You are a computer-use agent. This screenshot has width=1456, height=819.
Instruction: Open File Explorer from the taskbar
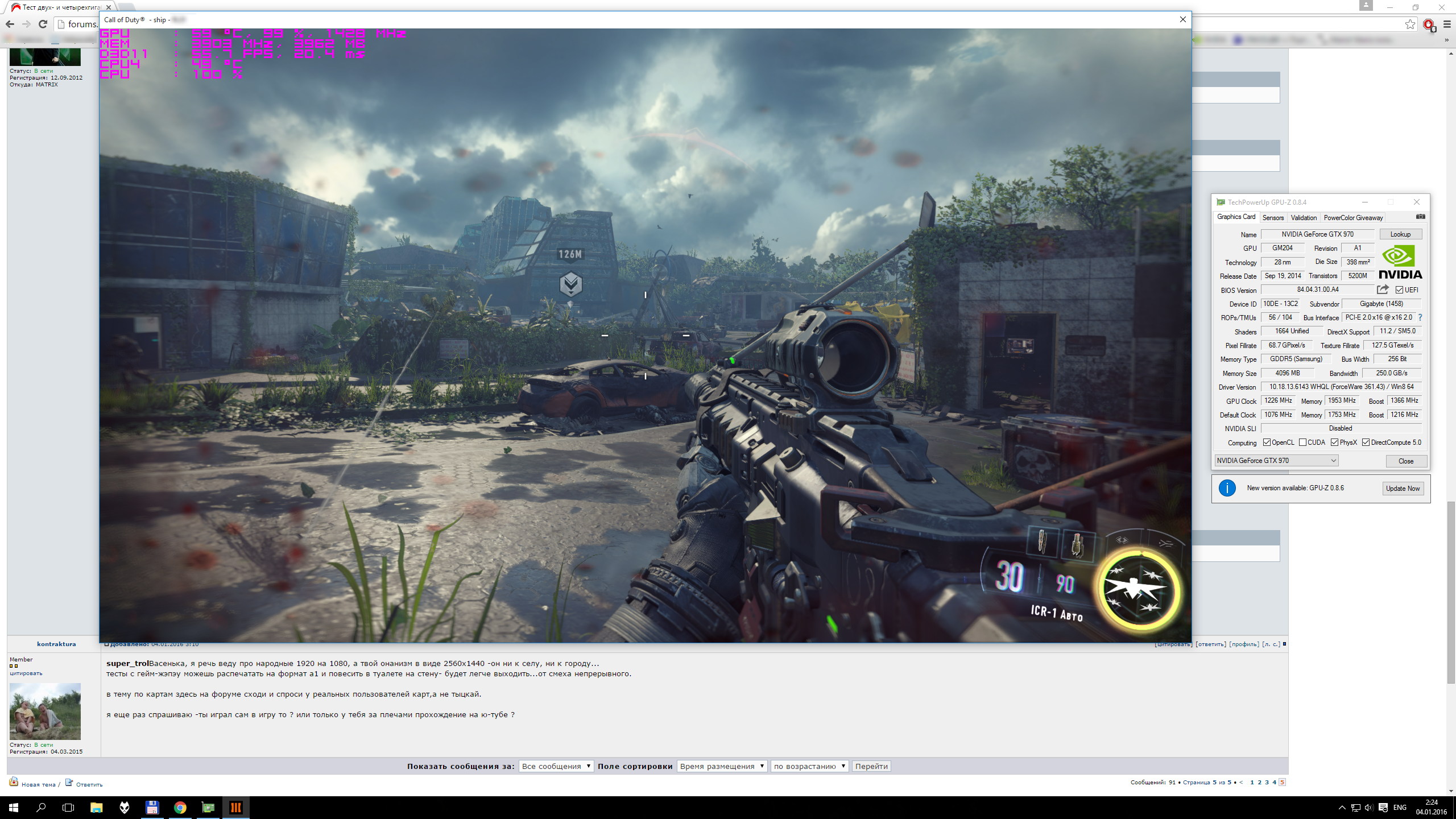point(96,808)
